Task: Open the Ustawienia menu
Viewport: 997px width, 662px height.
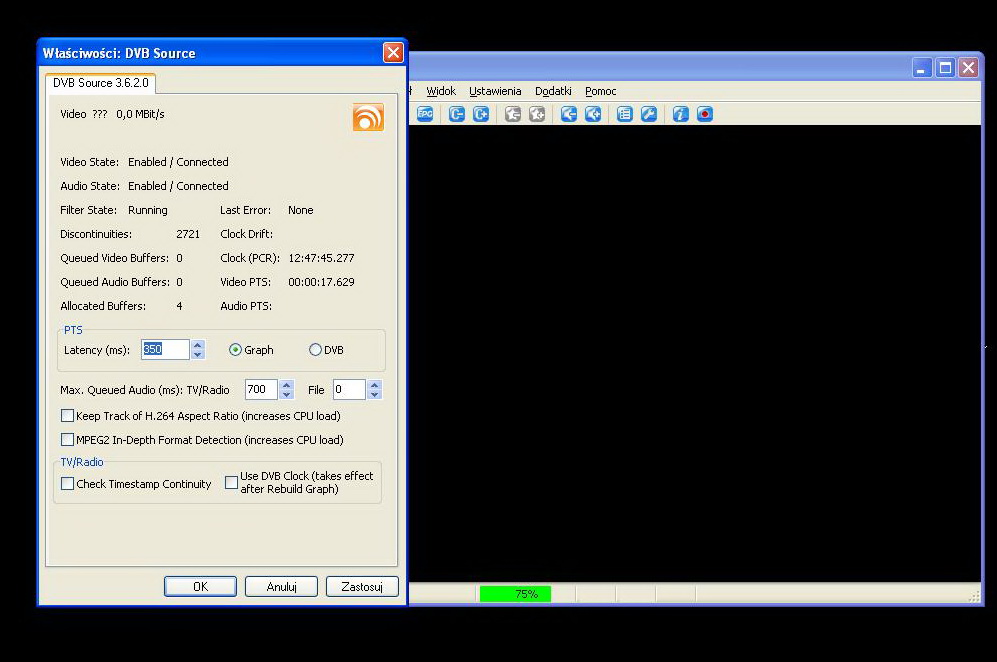Action: click(x=495, y=91)
